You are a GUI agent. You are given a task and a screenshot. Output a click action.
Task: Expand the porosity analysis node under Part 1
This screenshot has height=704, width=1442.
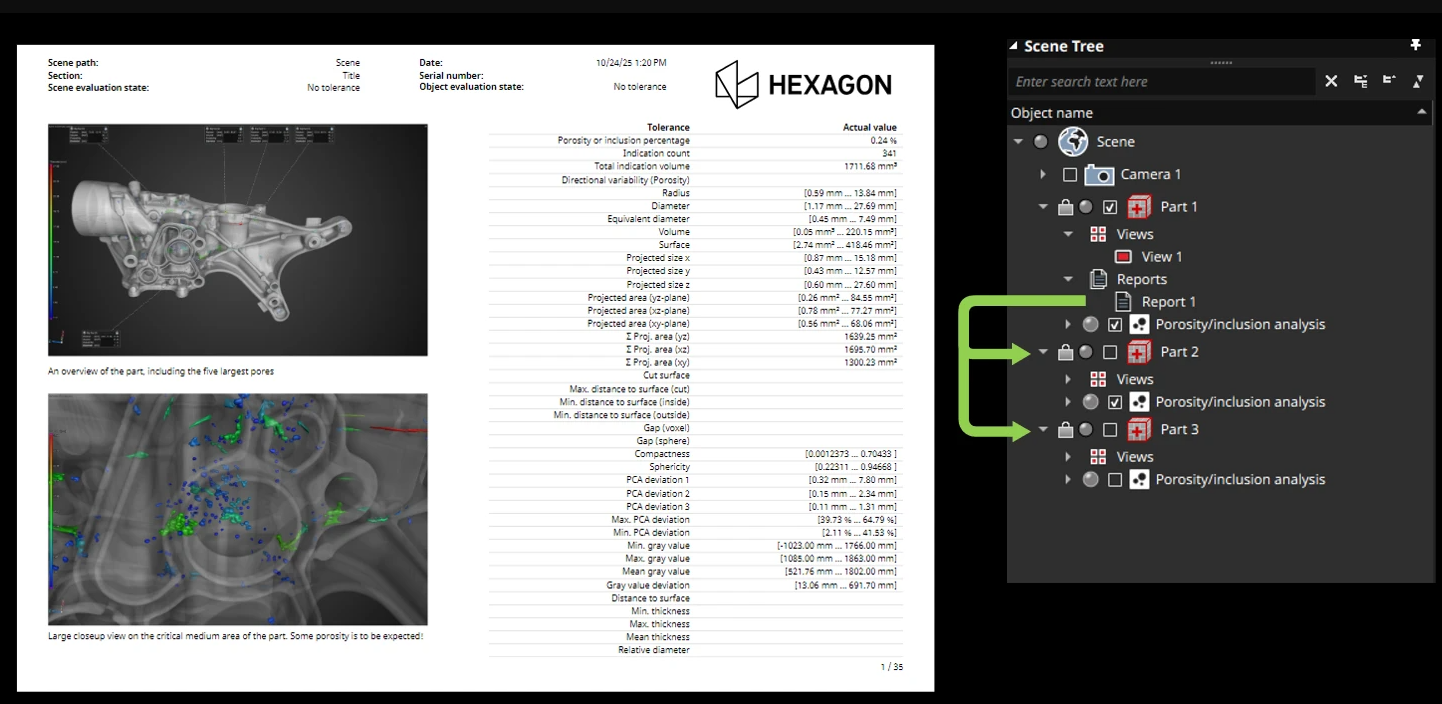(1068, 324)
